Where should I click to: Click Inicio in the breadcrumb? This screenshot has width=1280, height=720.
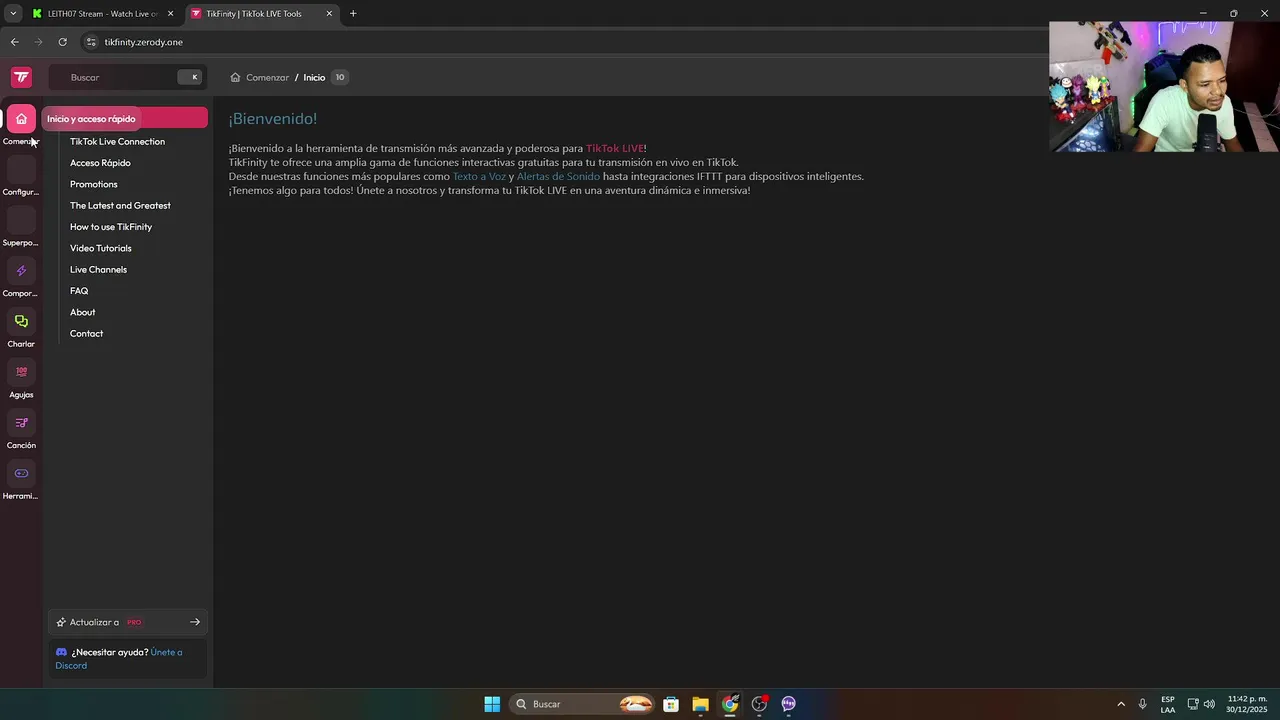(x=314, y=77)
